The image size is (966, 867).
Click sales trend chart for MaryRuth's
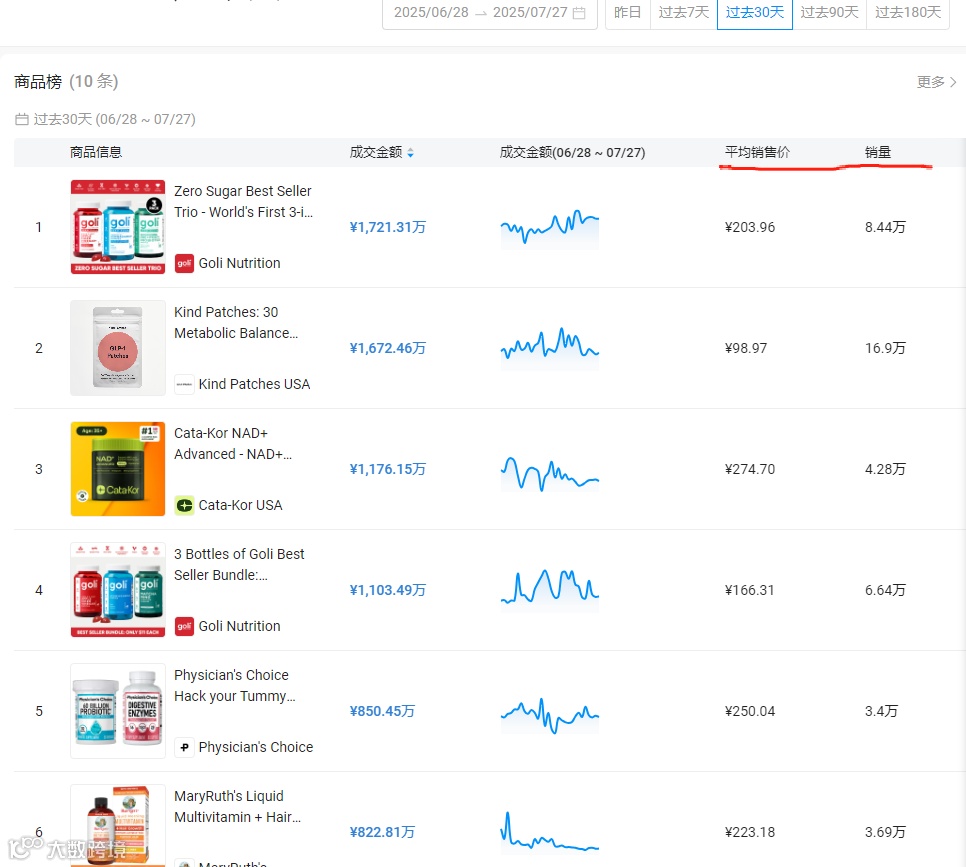pos(550,832)
